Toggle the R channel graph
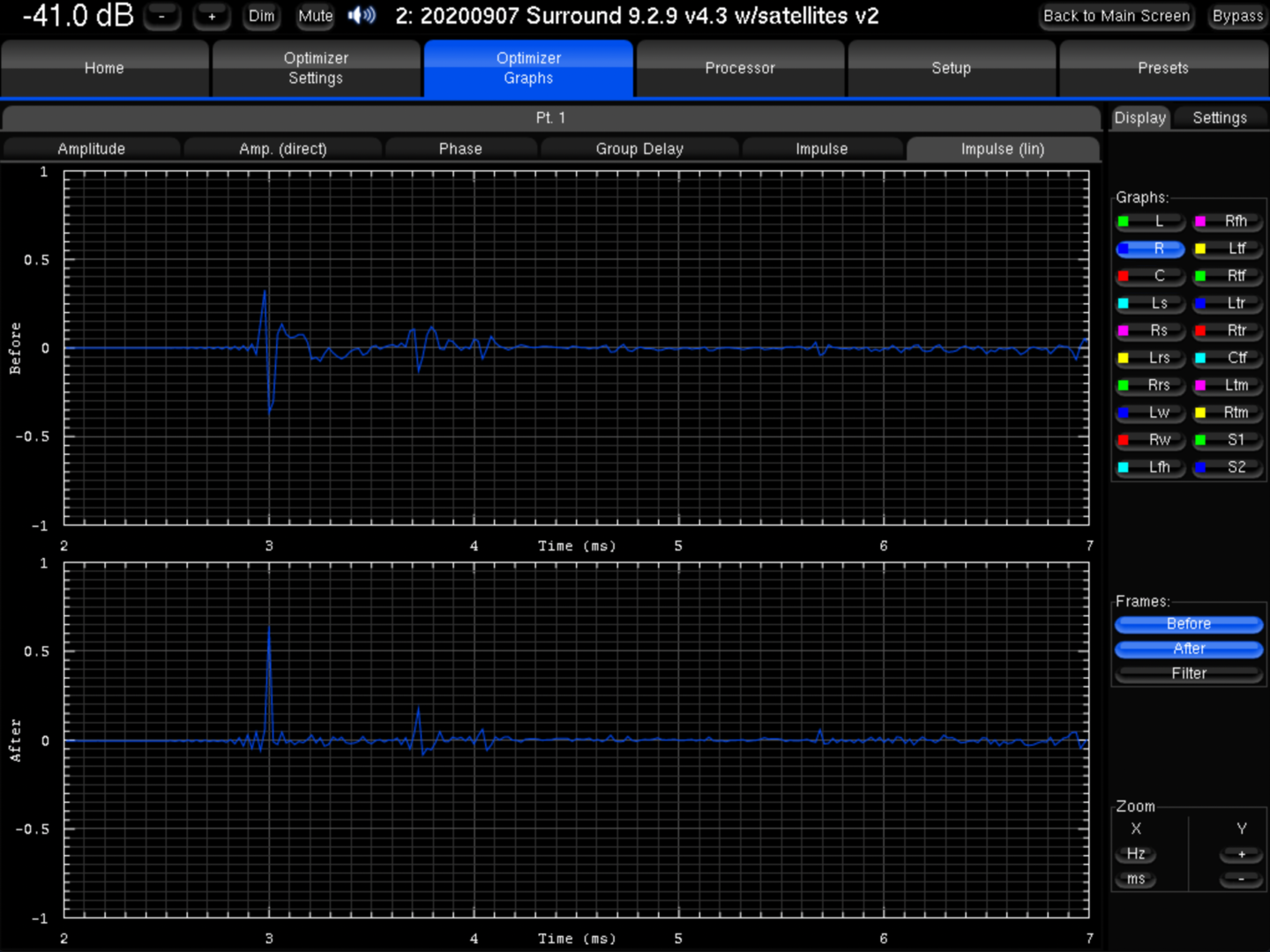This screenshot has width=1270, height=952. coord(1151,249)
